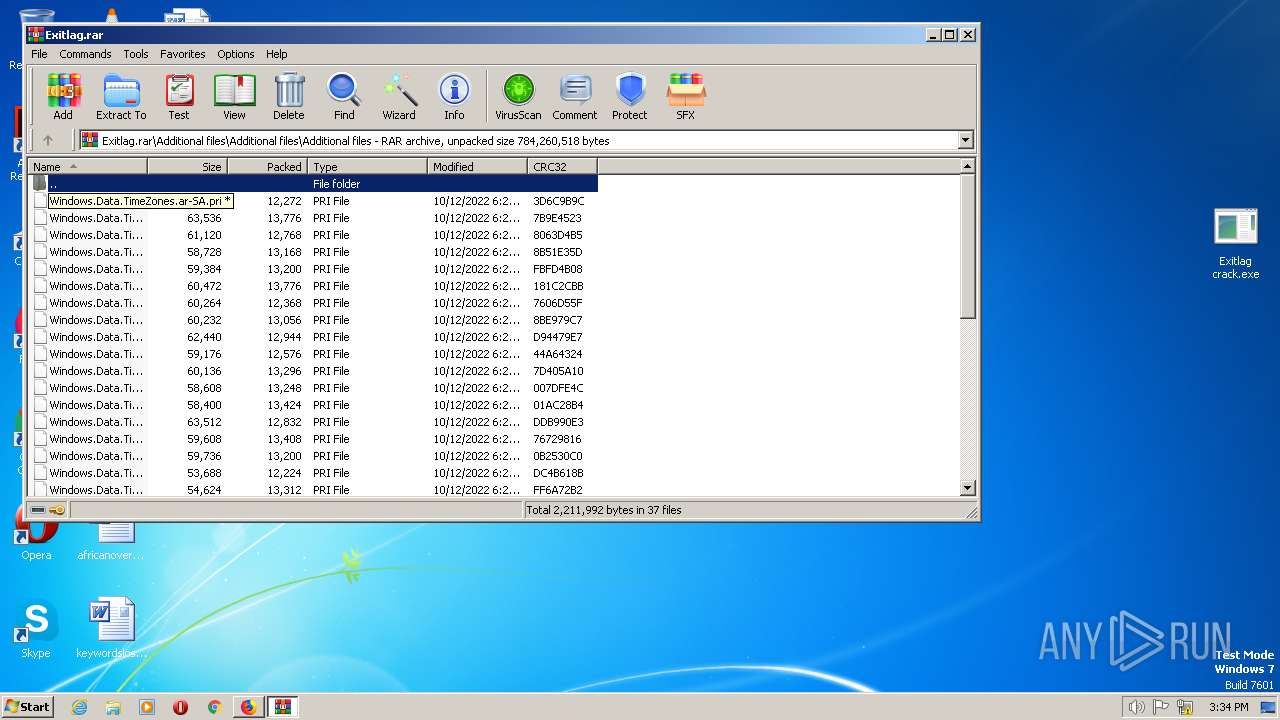This screenshot has height=720, width=1280.
Task: Click the Add toolbar icon
Action: click(63, 96)
